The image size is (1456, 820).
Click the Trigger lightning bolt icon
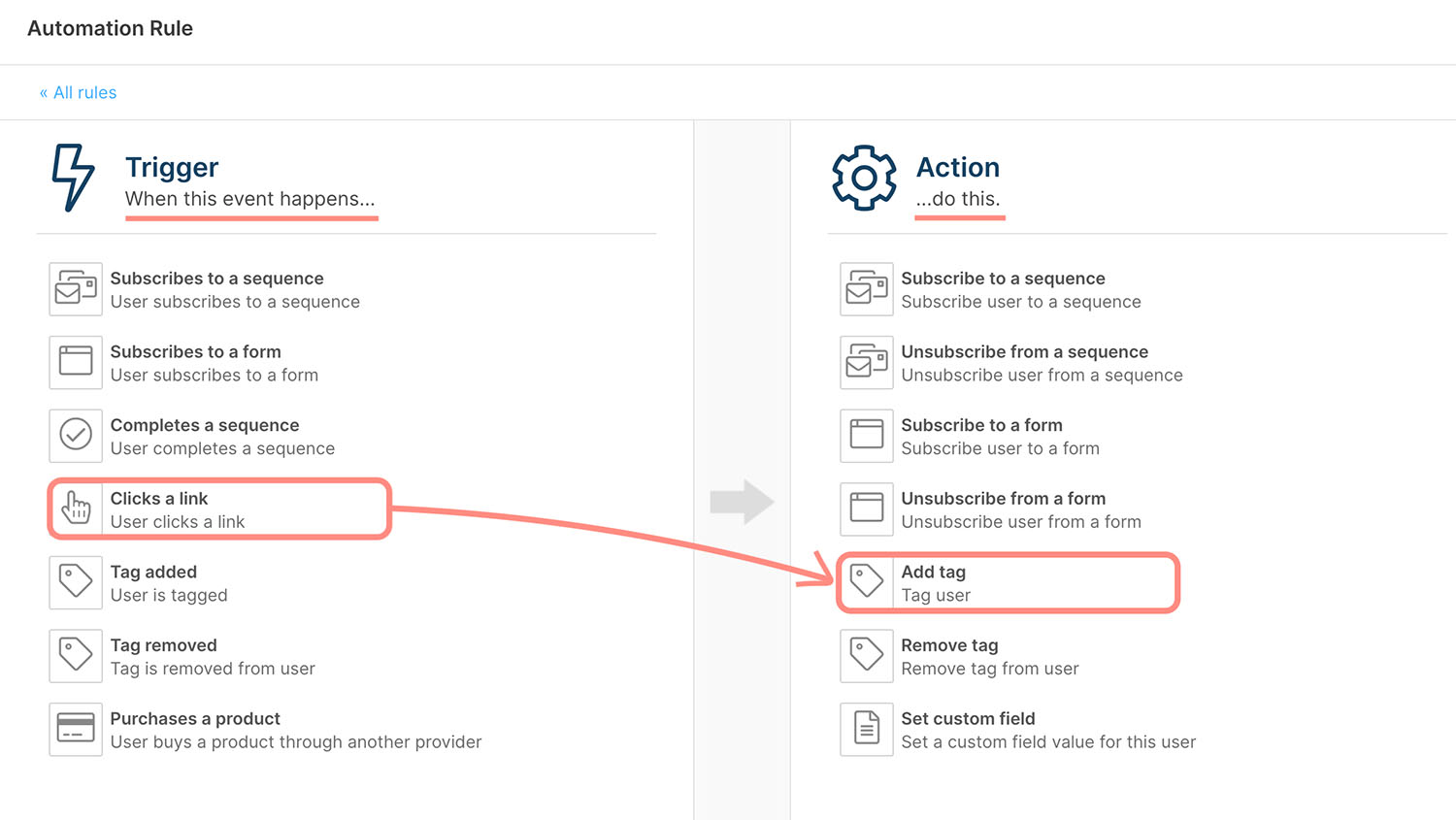pyautogui.click(x=73, y=178)
